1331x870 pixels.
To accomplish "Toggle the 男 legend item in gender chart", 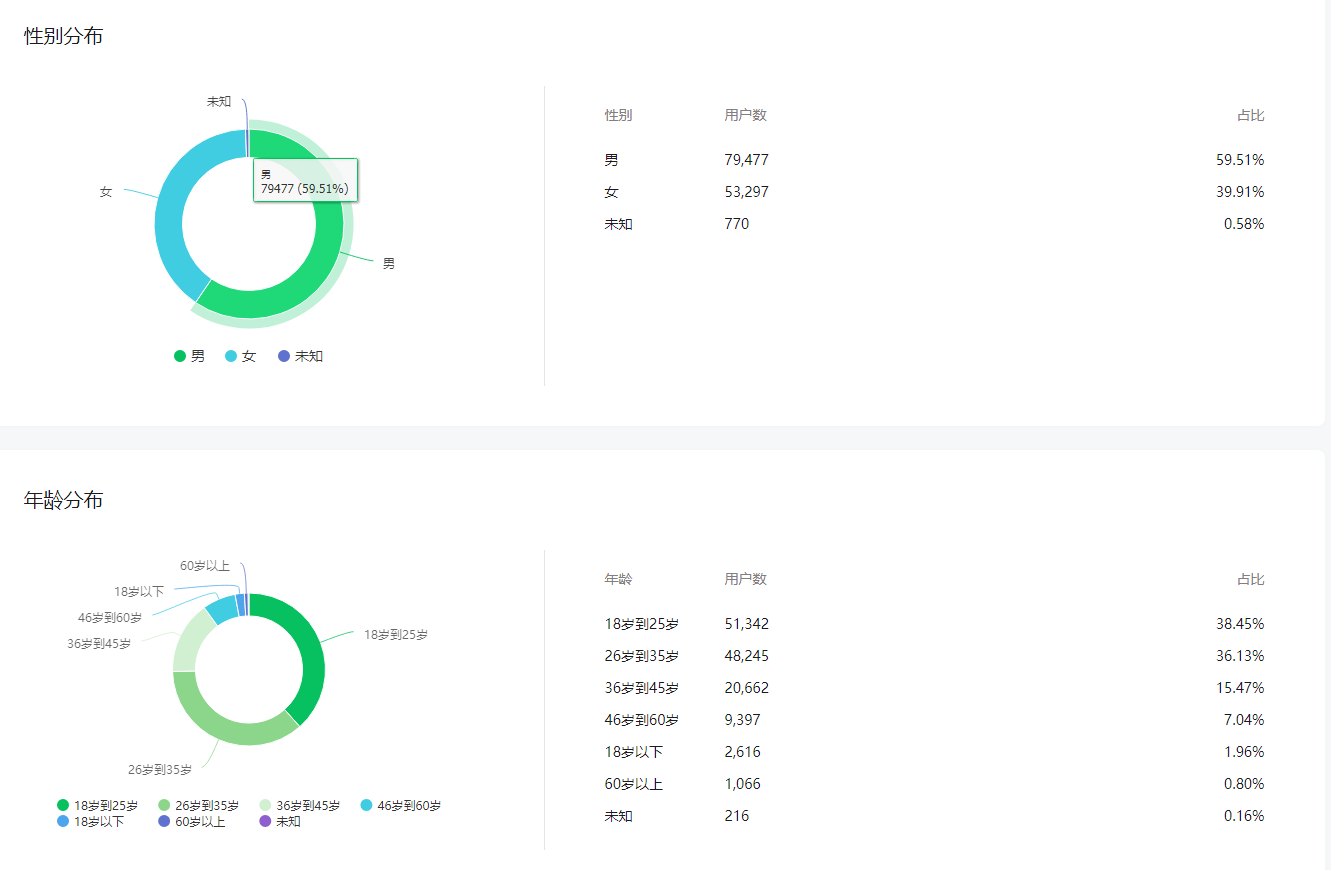I will [x=189, y=356].
